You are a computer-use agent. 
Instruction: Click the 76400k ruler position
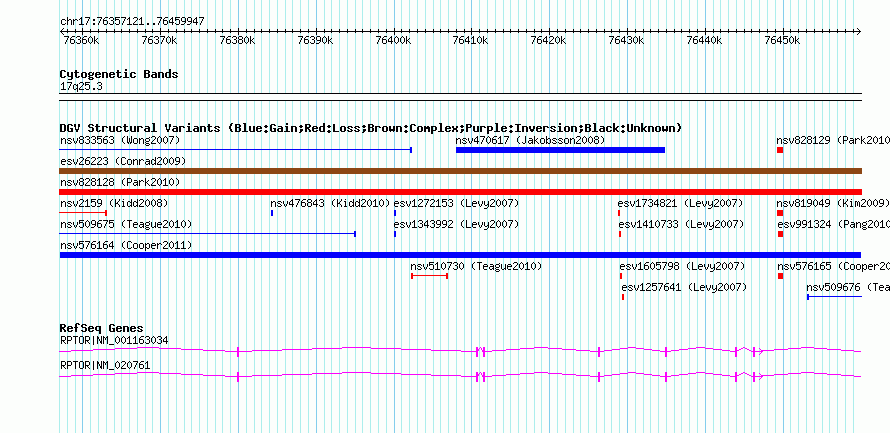point(393,40)
